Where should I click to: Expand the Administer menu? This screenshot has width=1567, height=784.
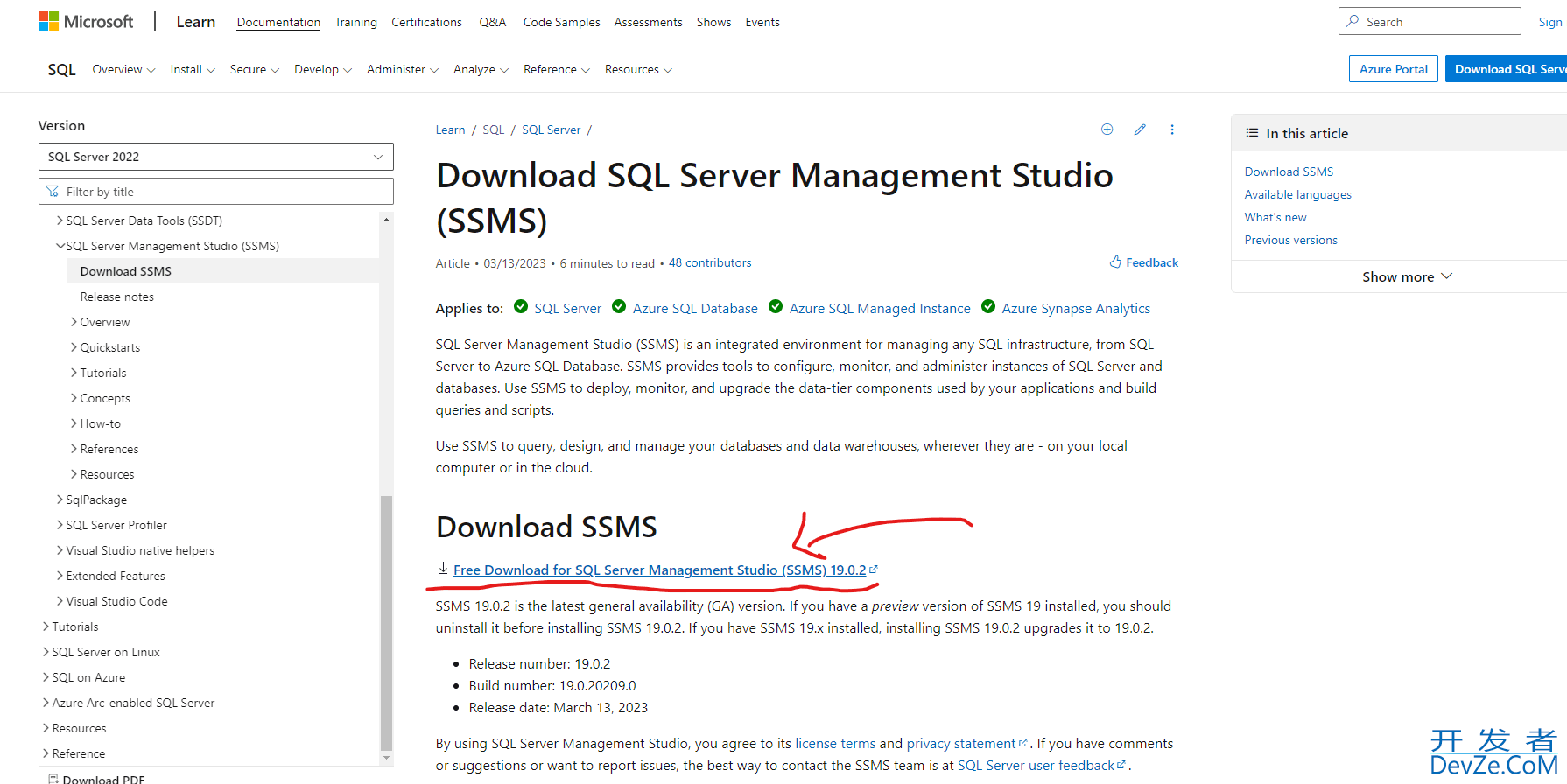(403, 69)
